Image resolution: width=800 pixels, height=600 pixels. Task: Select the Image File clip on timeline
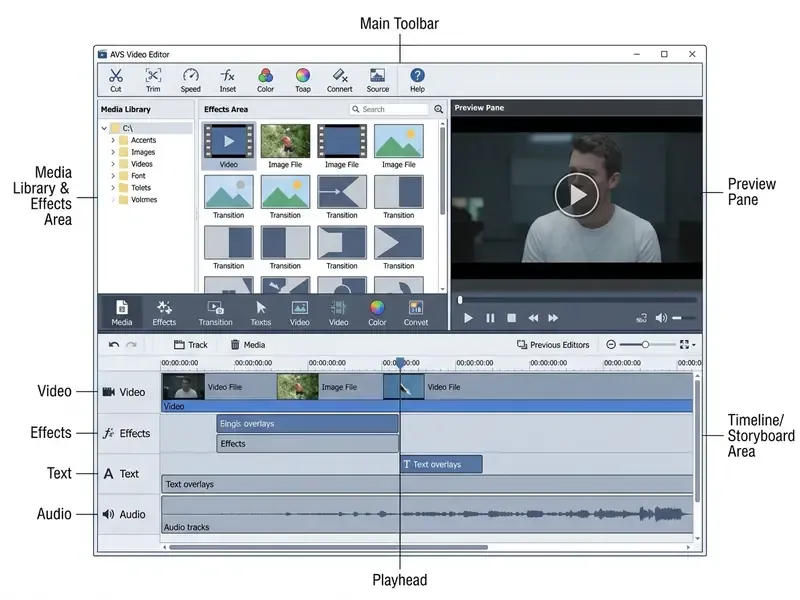(330, 387)
